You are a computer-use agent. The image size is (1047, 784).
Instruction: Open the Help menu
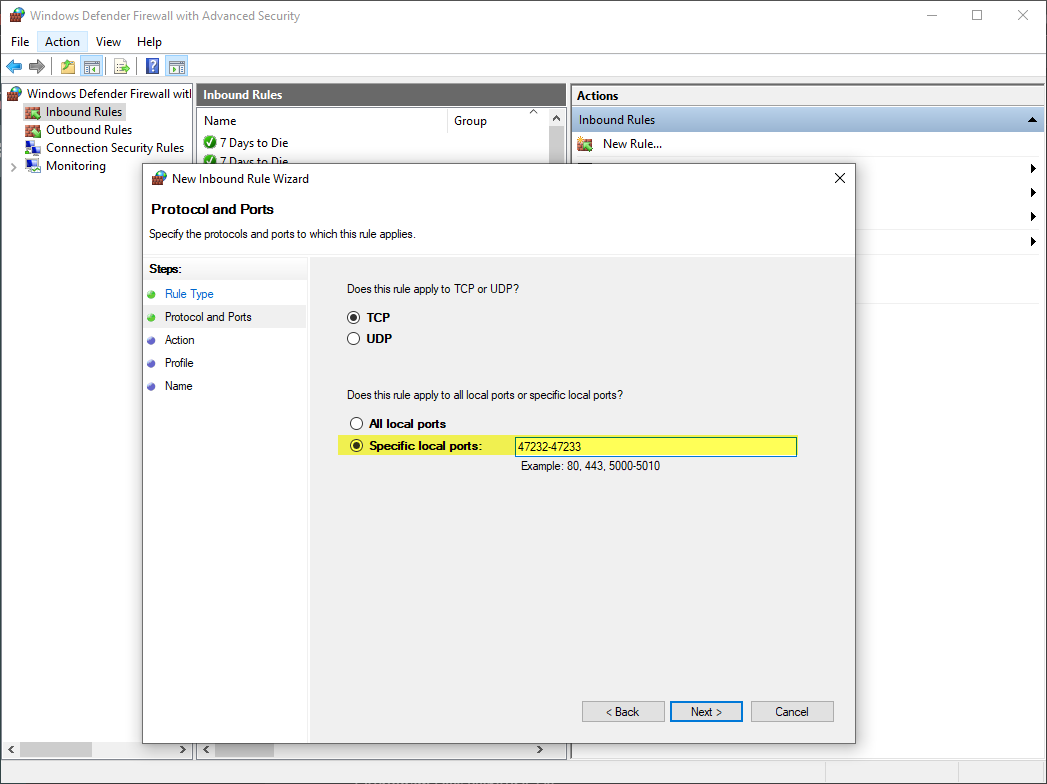click(x=149, y=41)
